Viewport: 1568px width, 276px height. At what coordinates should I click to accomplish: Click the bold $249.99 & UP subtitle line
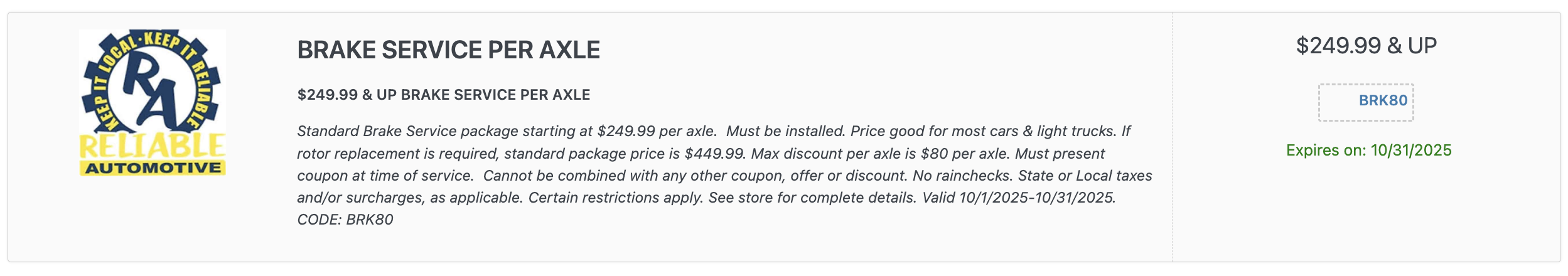[x=443, y=95]
